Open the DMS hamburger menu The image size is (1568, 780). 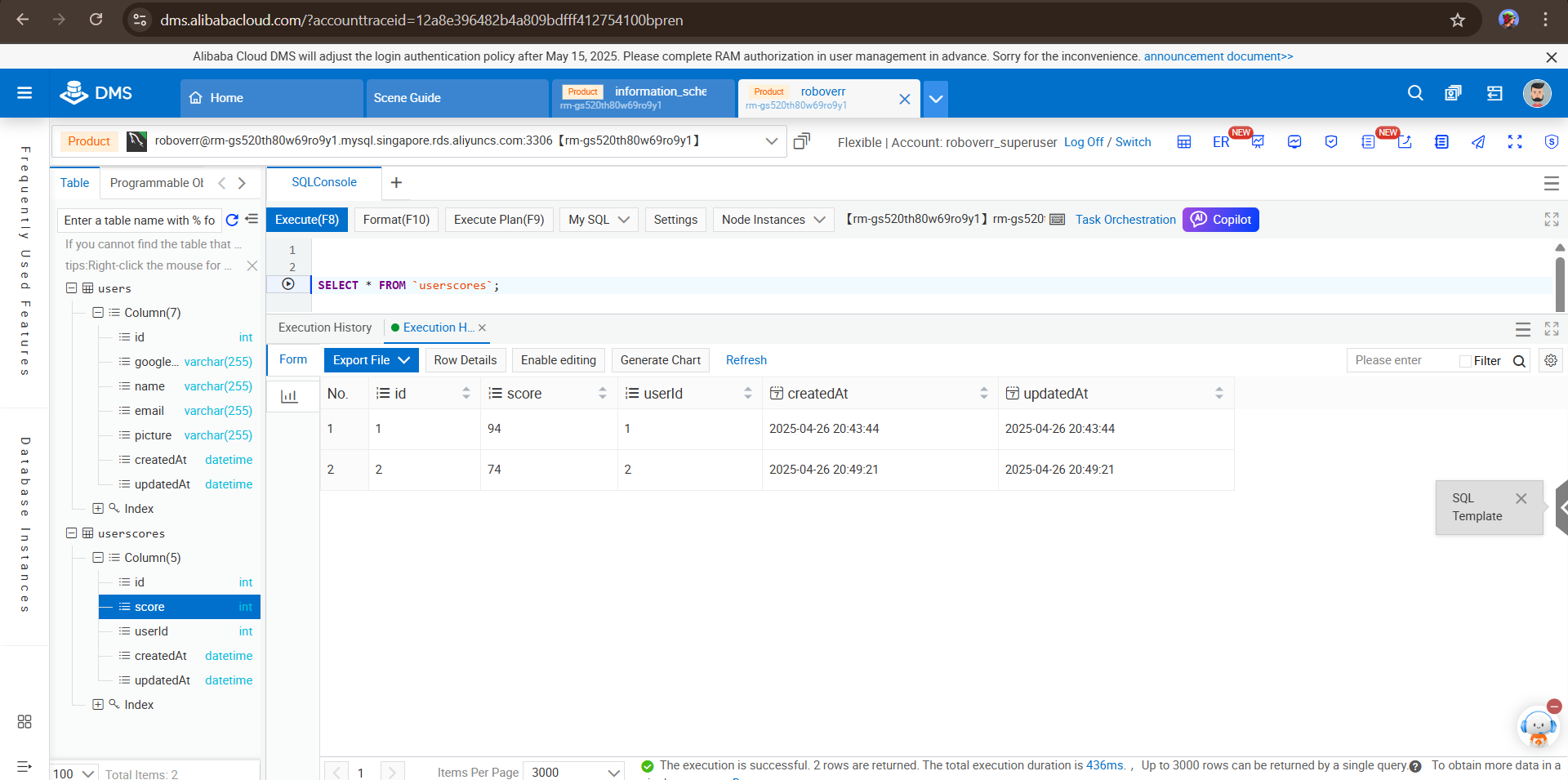24,93
